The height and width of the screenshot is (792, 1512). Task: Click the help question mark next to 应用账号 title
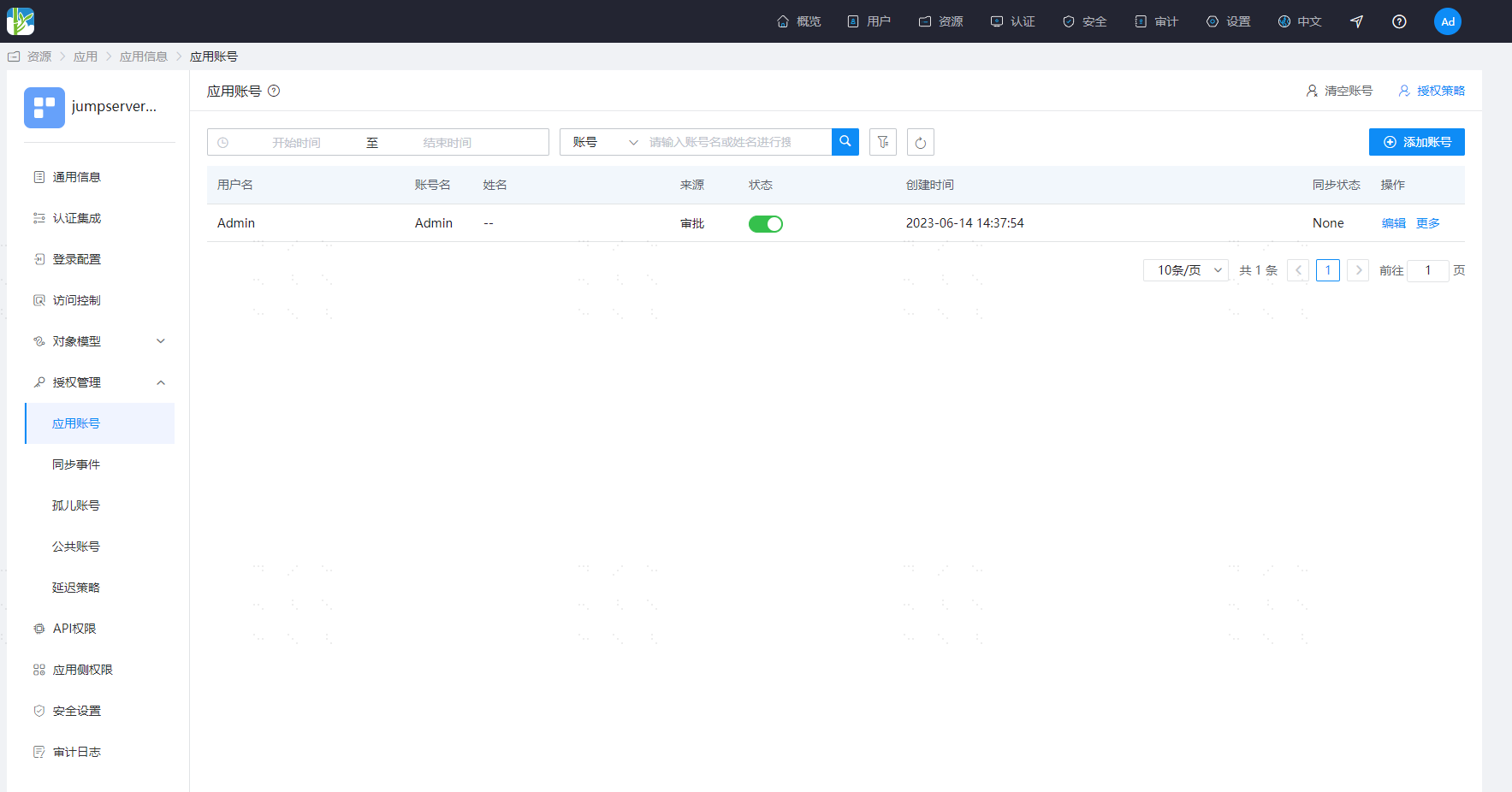pos(274,91)
